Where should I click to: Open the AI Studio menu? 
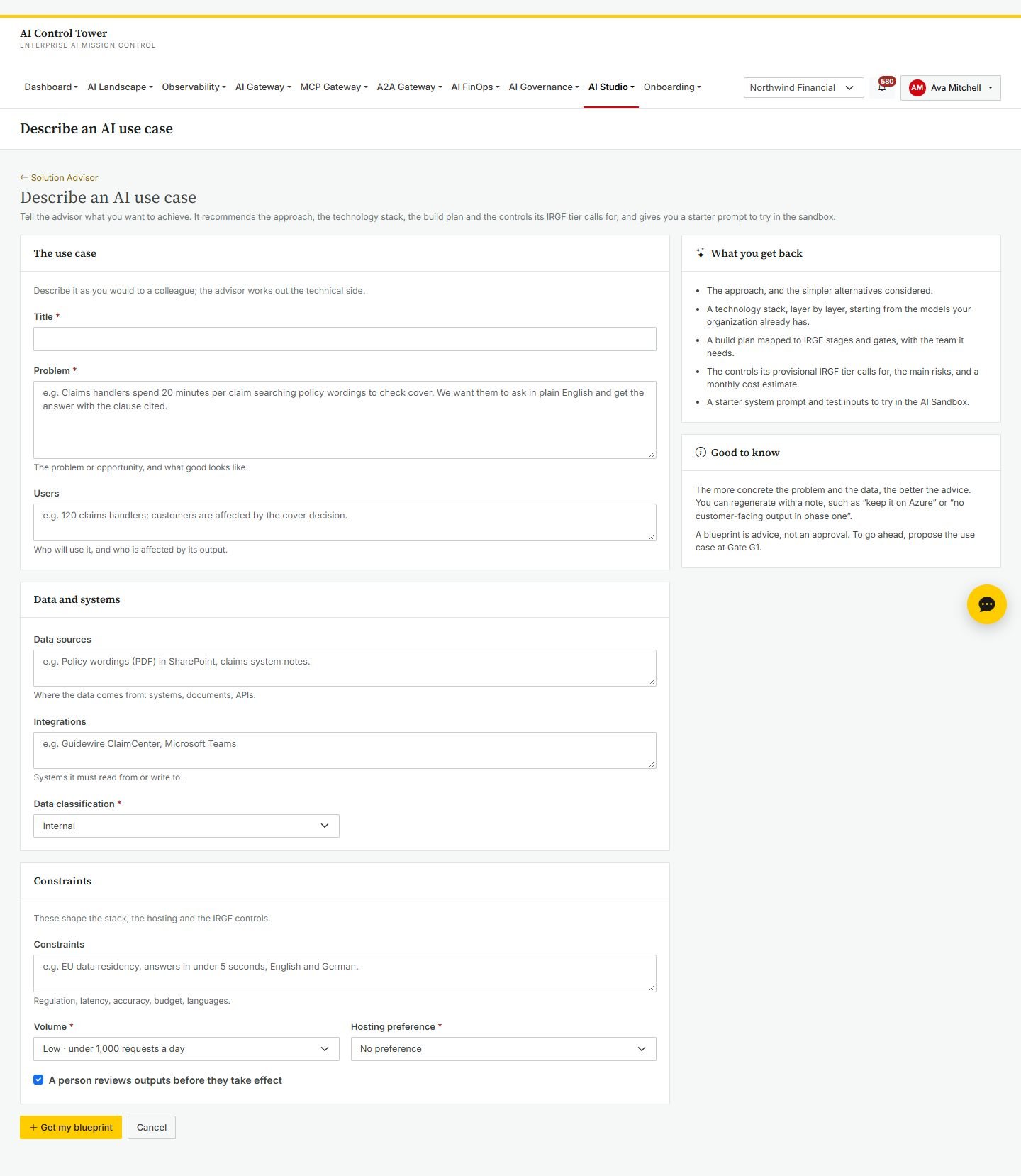(x=611, y=87)
